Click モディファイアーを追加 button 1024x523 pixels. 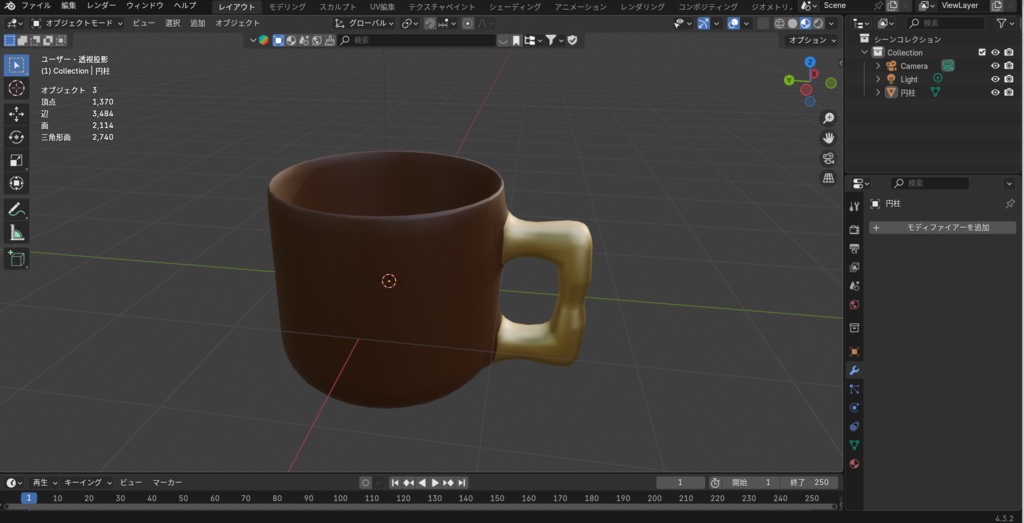click(x=942, y=228)
